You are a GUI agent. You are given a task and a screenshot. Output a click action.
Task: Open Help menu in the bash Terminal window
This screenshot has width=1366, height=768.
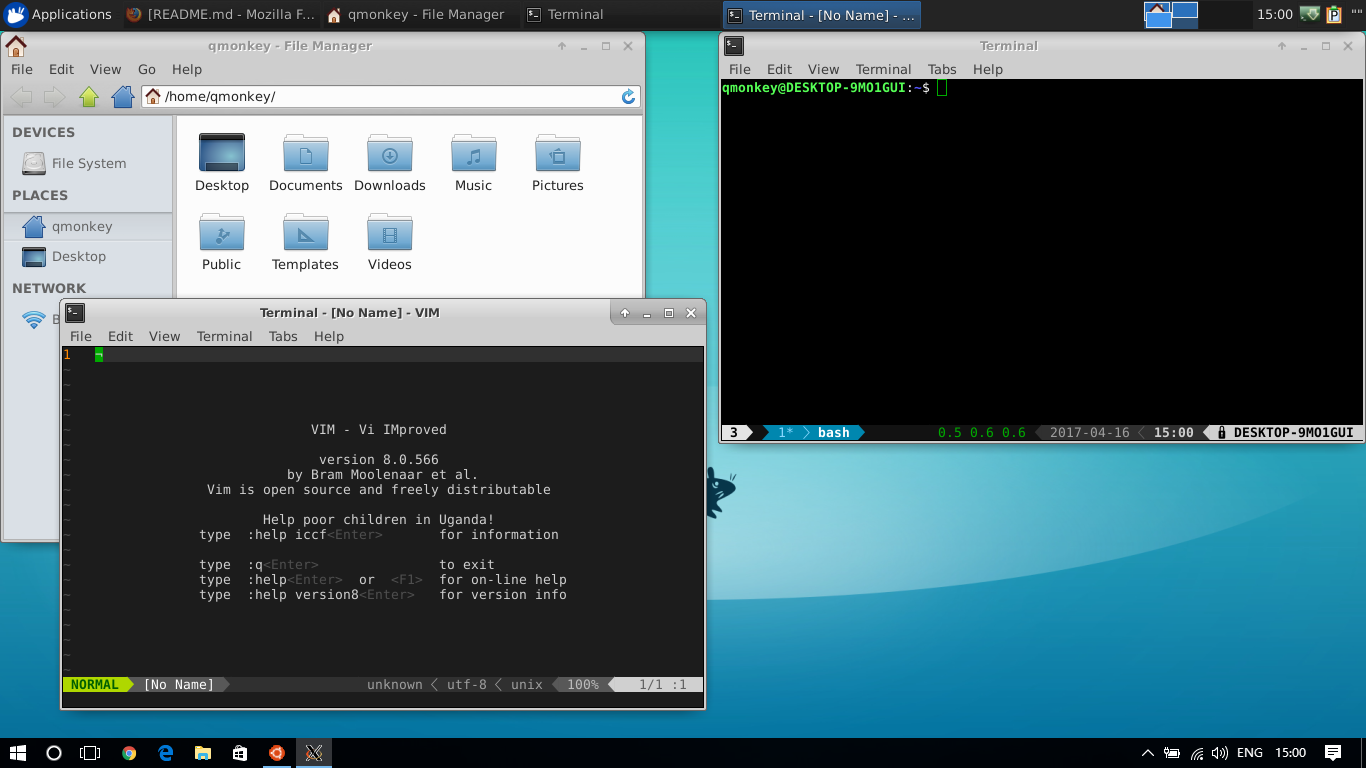(988, 69)
